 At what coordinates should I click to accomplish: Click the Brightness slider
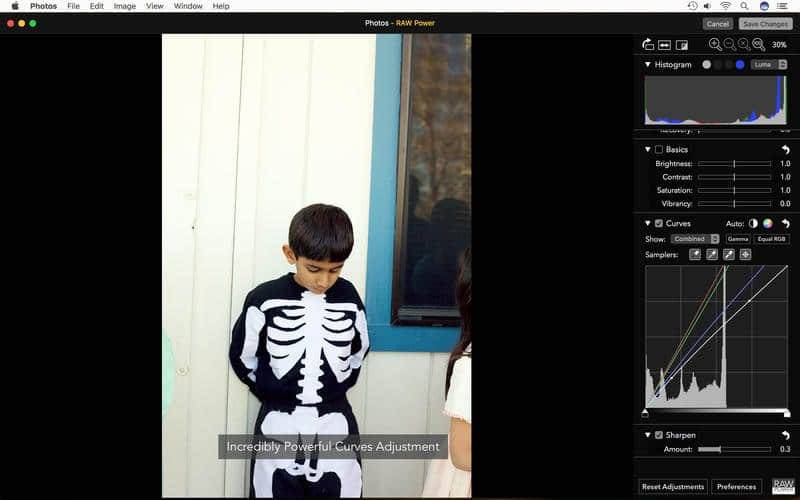(734, 164)
